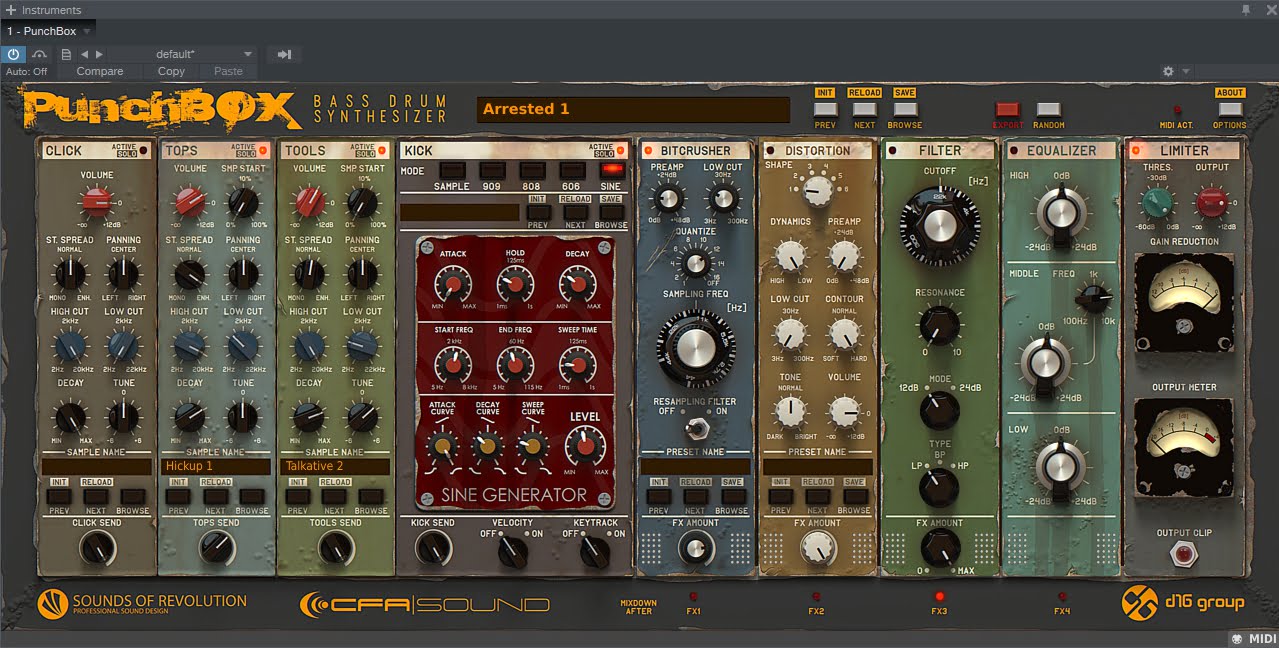Click the plus icon beside Instruments

9,10
